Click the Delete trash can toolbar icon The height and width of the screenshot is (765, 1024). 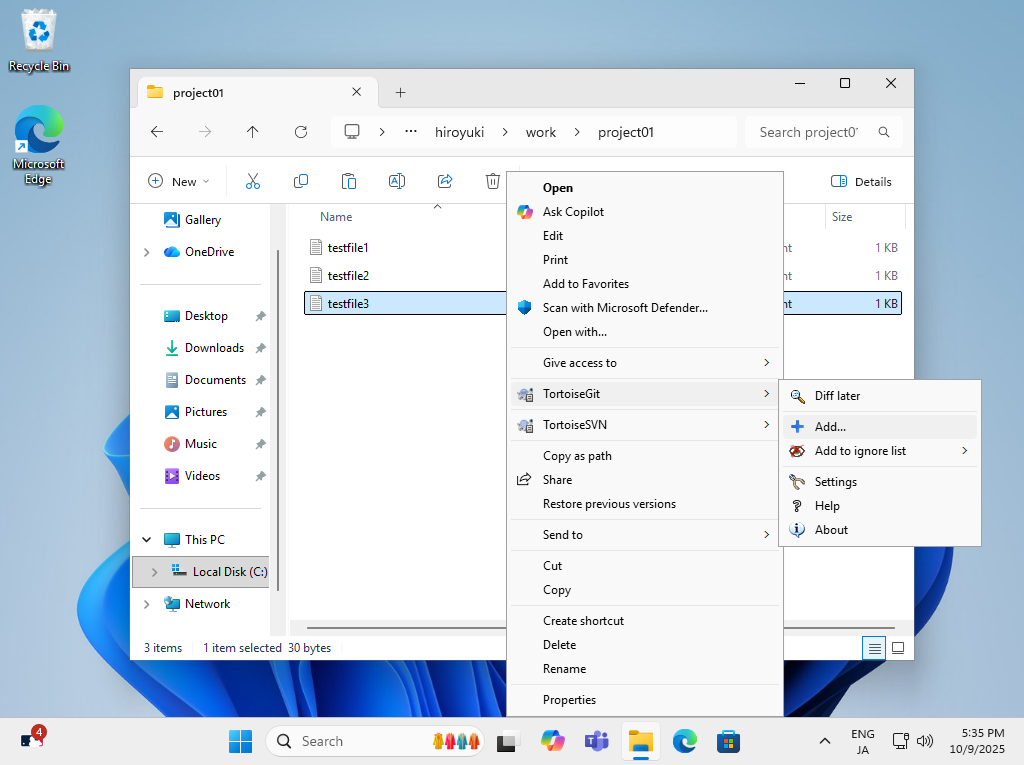(493, 181)
